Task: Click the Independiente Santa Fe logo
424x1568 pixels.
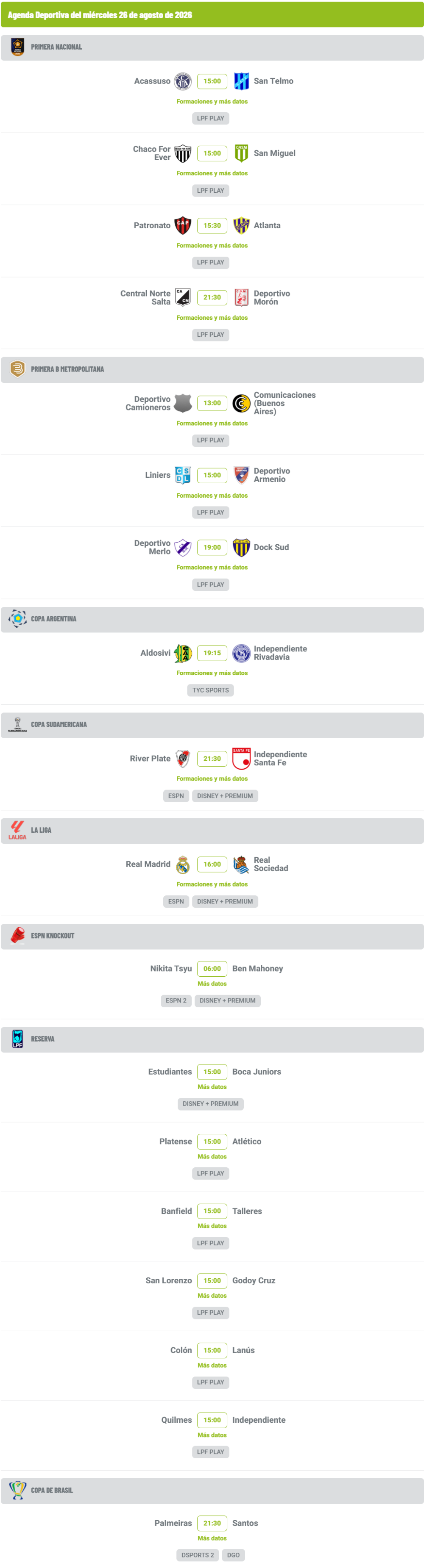Action: click(x=241, y=759)
